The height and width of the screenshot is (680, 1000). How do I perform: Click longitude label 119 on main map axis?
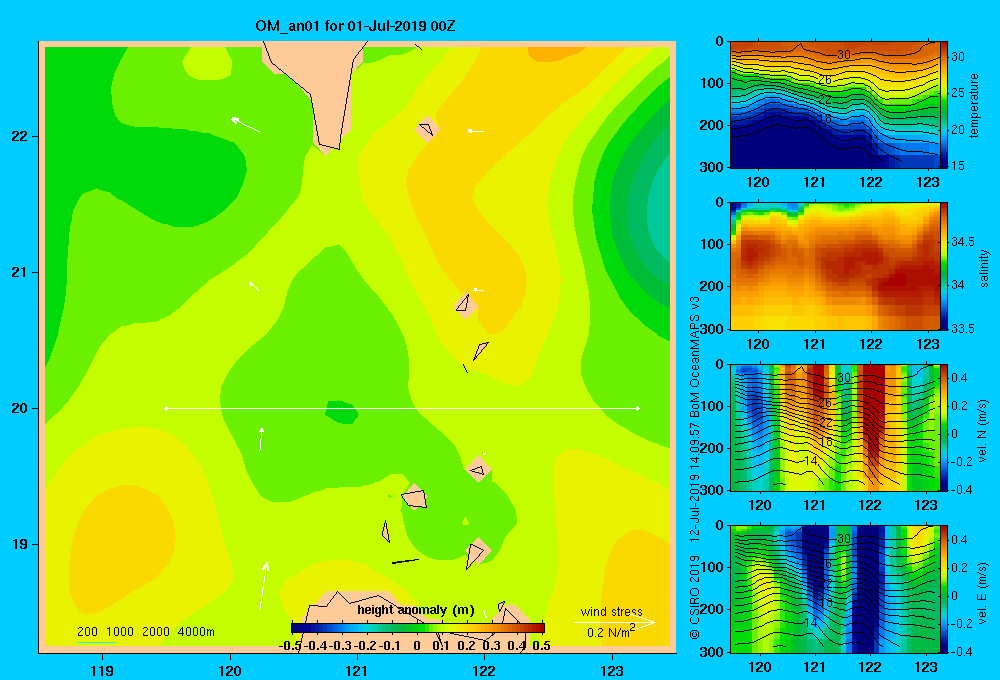tap(102, 670)
